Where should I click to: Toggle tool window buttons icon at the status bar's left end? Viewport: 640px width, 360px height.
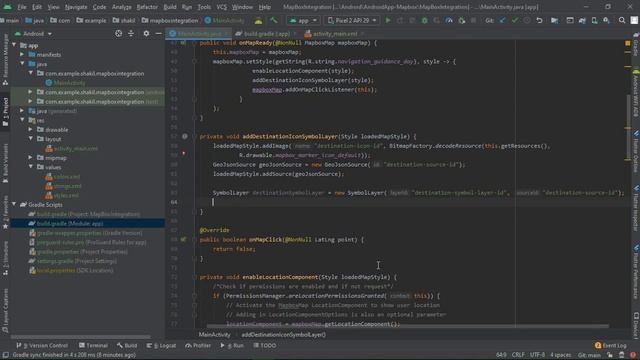click(x=5, y=355)
